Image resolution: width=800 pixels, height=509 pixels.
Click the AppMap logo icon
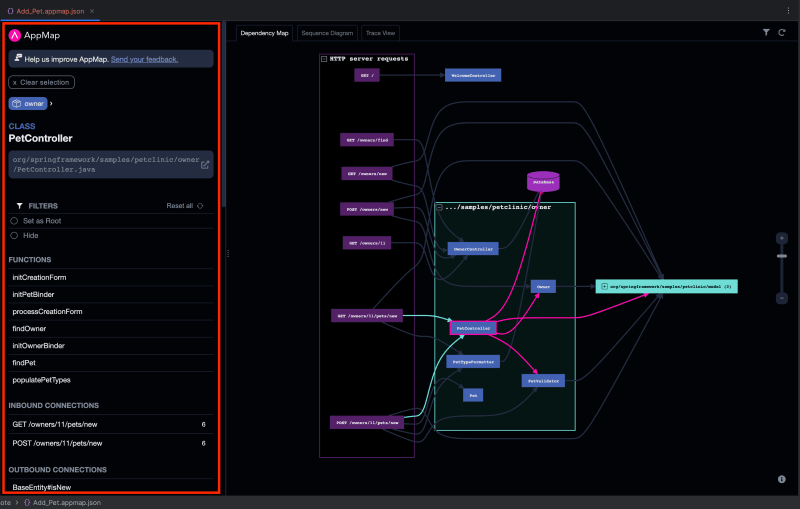[15, 35]
